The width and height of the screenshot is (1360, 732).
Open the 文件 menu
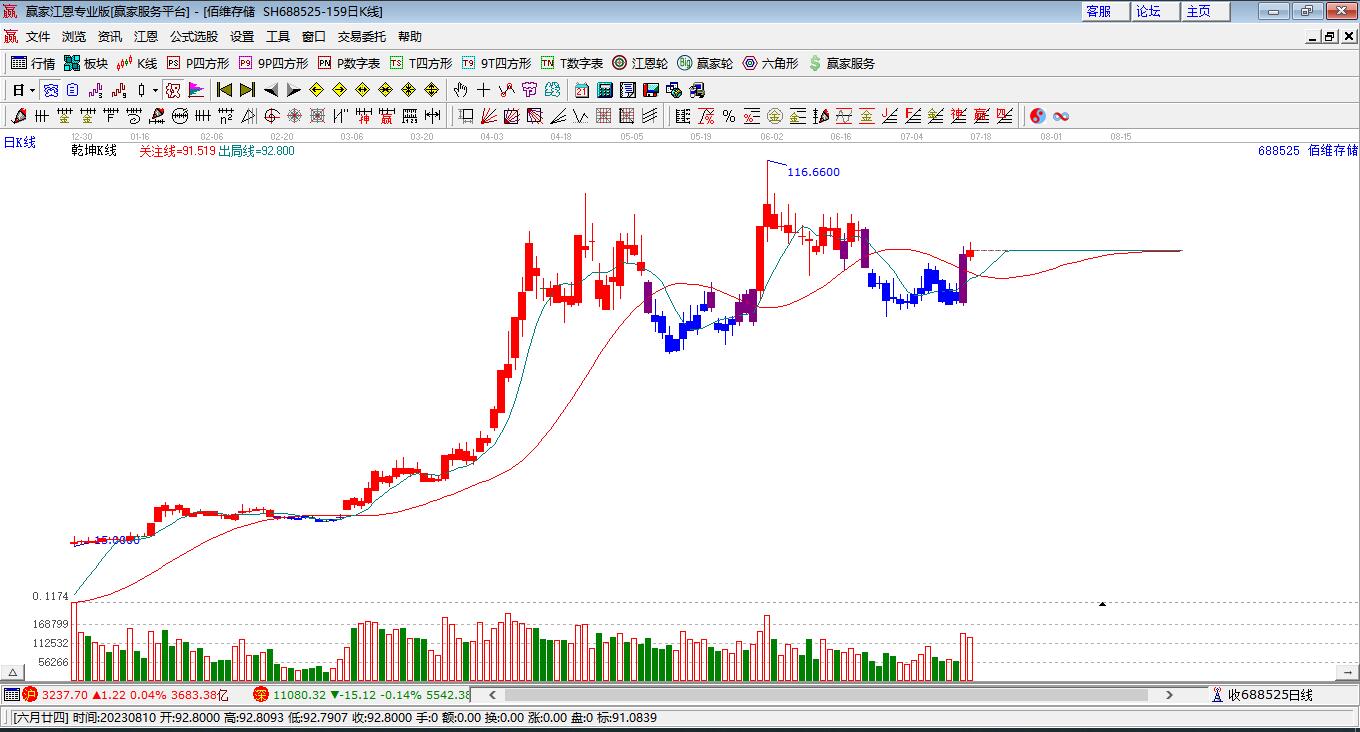pyautogui.click(x=38, y=37)
